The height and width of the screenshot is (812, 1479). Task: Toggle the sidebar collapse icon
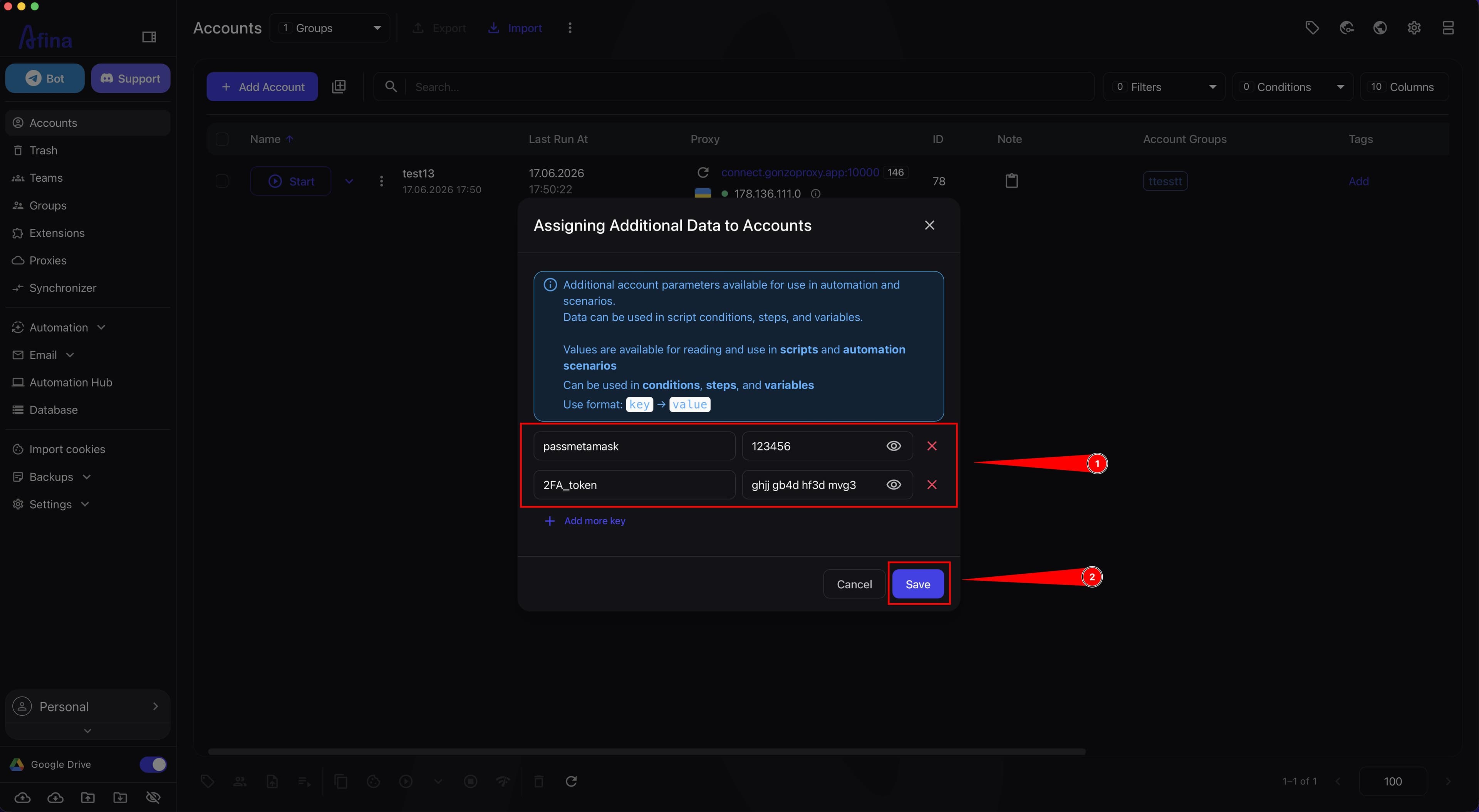tap(149, 37)
